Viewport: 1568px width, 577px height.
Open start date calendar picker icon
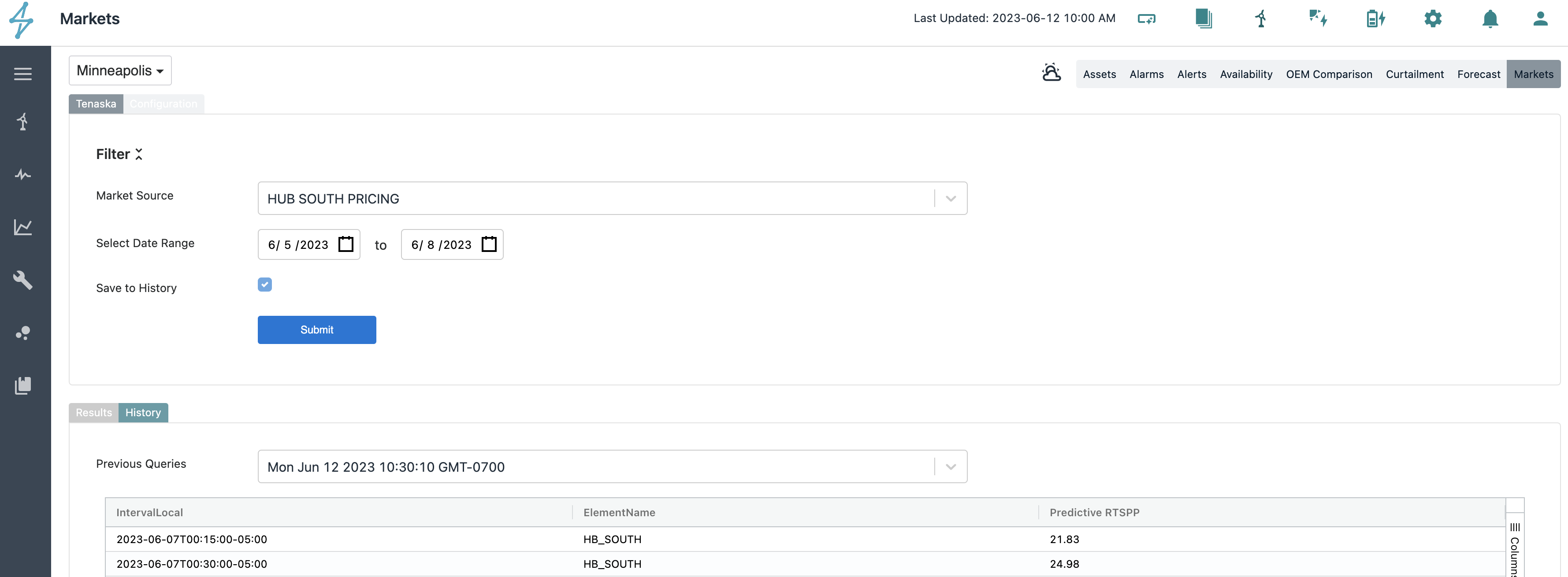[346, 244]
